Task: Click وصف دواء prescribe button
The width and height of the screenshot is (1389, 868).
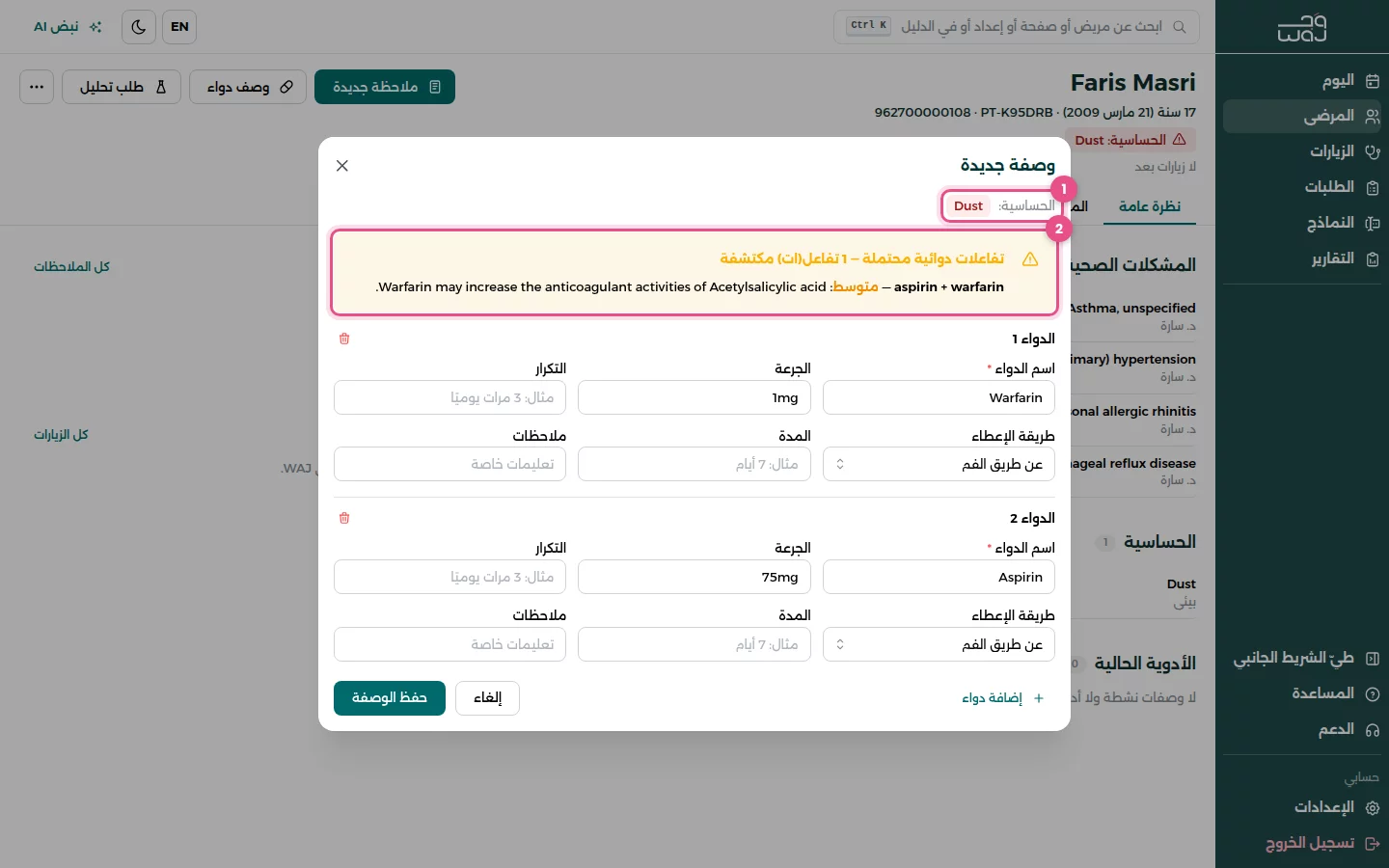Action: 248,87
